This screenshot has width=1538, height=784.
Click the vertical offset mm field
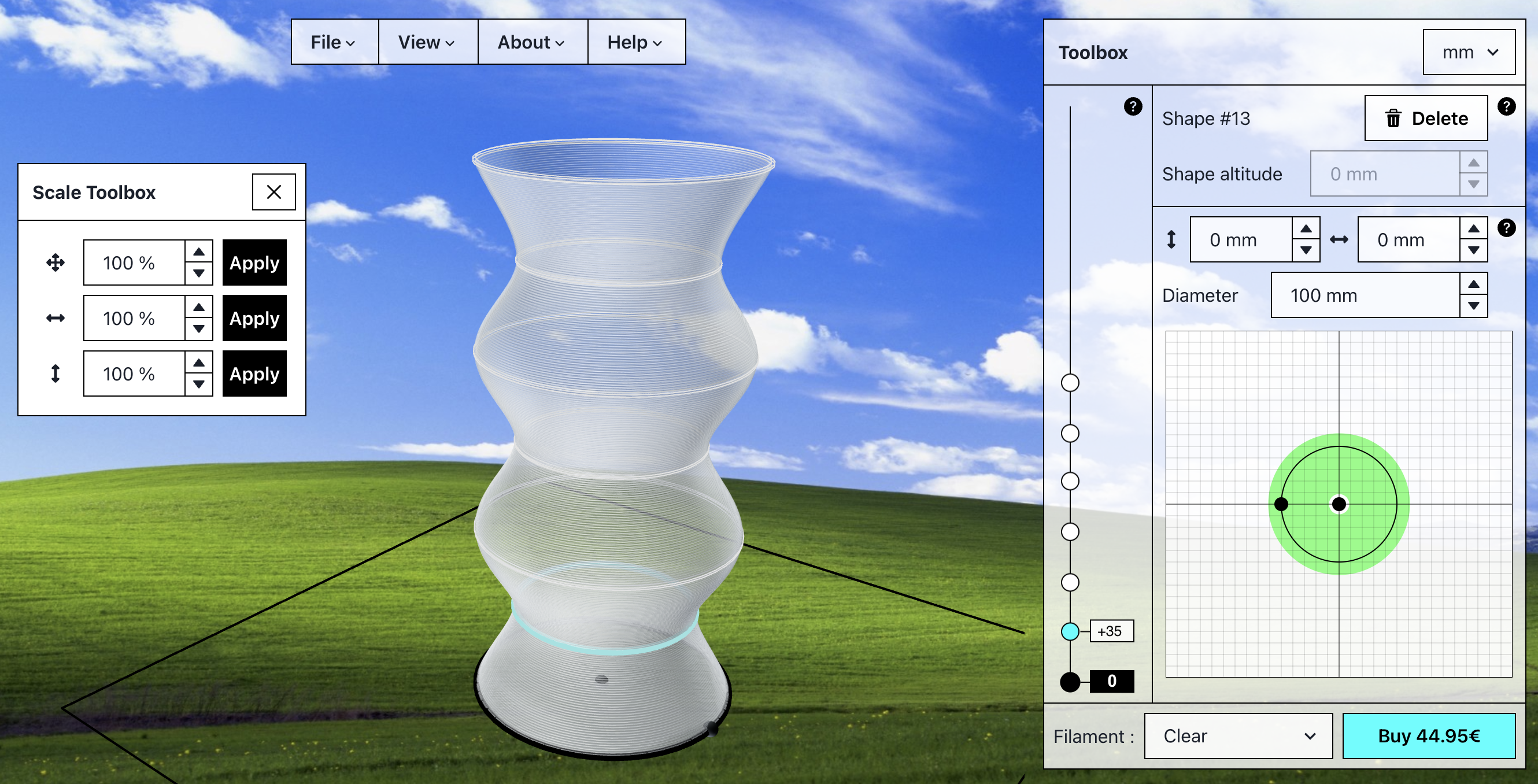(1241, 239)
